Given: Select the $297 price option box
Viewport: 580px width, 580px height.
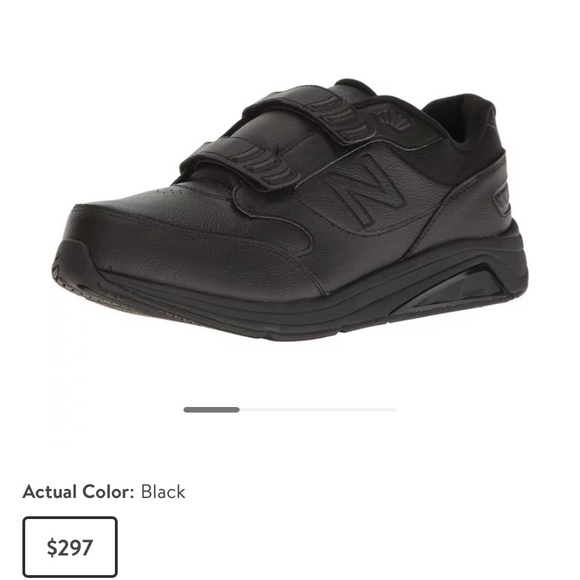Looking at the screenshot, I should (x=70, y=547).
